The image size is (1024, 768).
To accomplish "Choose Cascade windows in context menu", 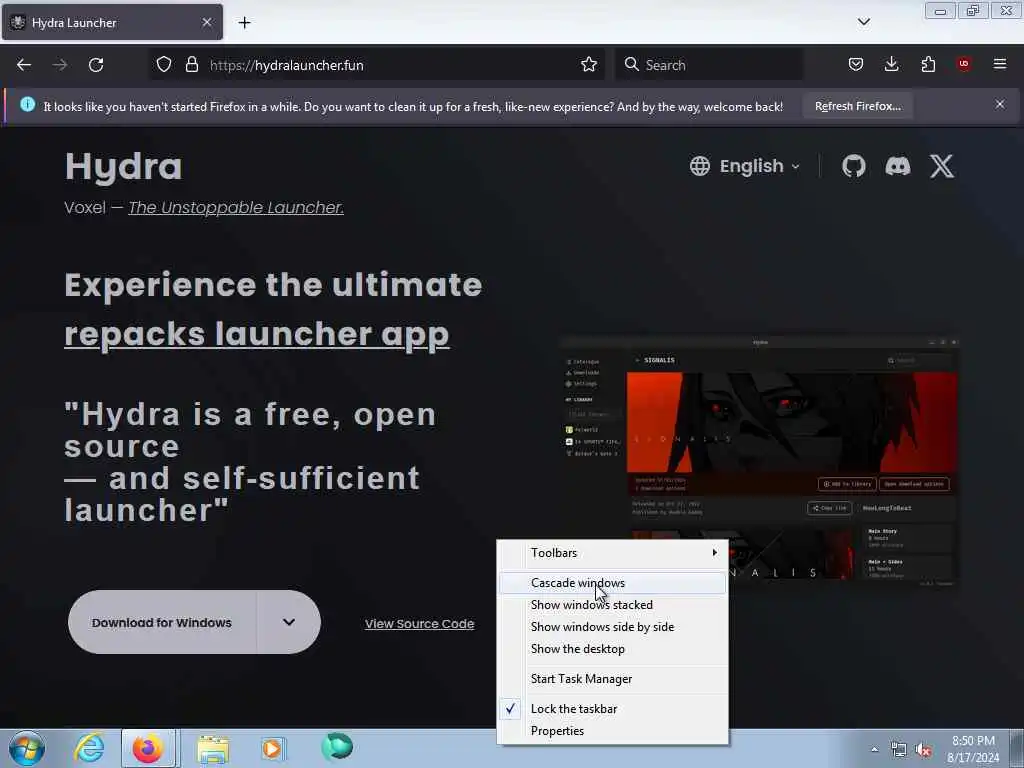I will [613, 583].
